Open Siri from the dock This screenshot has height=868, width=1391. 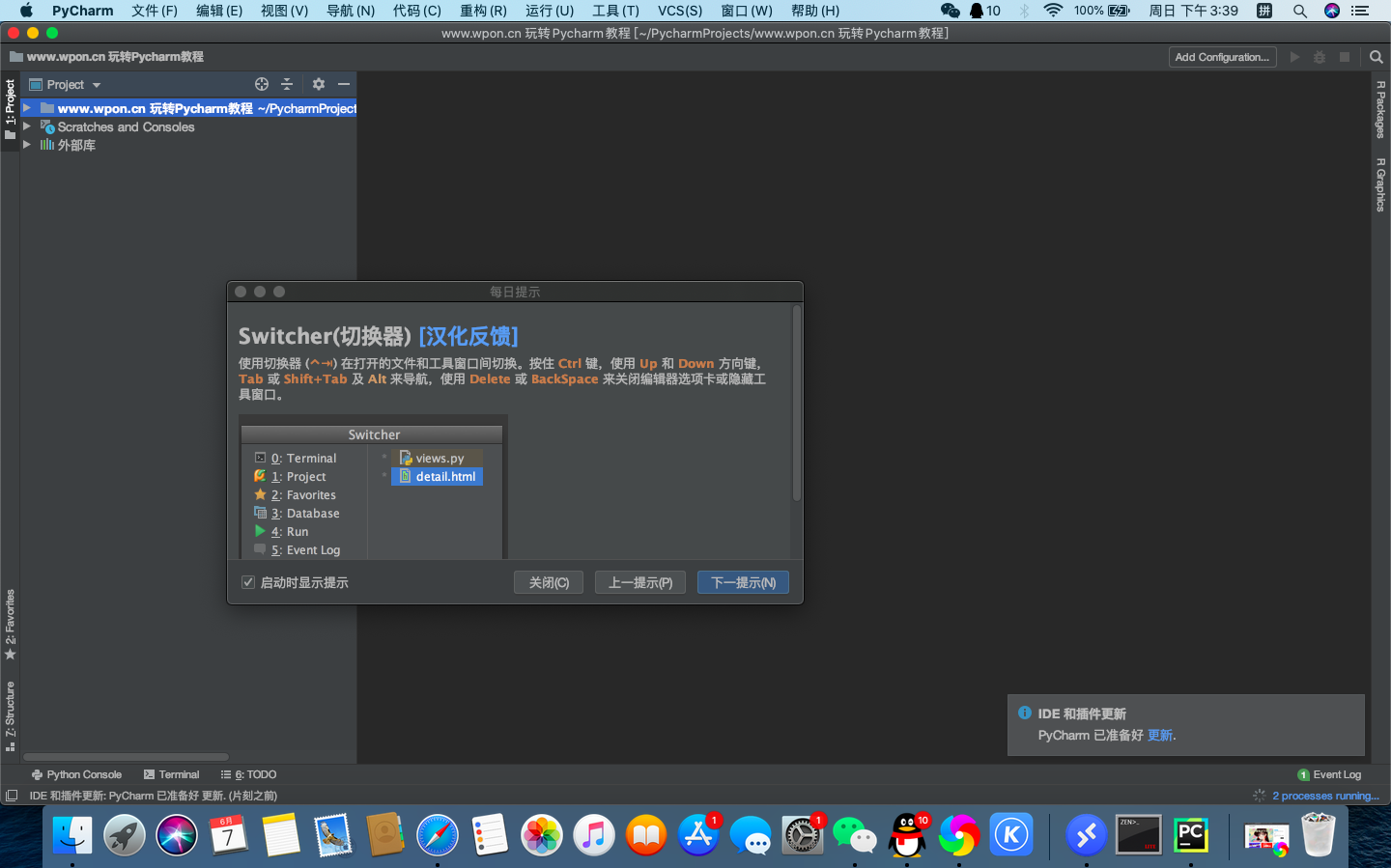point(177,835)
